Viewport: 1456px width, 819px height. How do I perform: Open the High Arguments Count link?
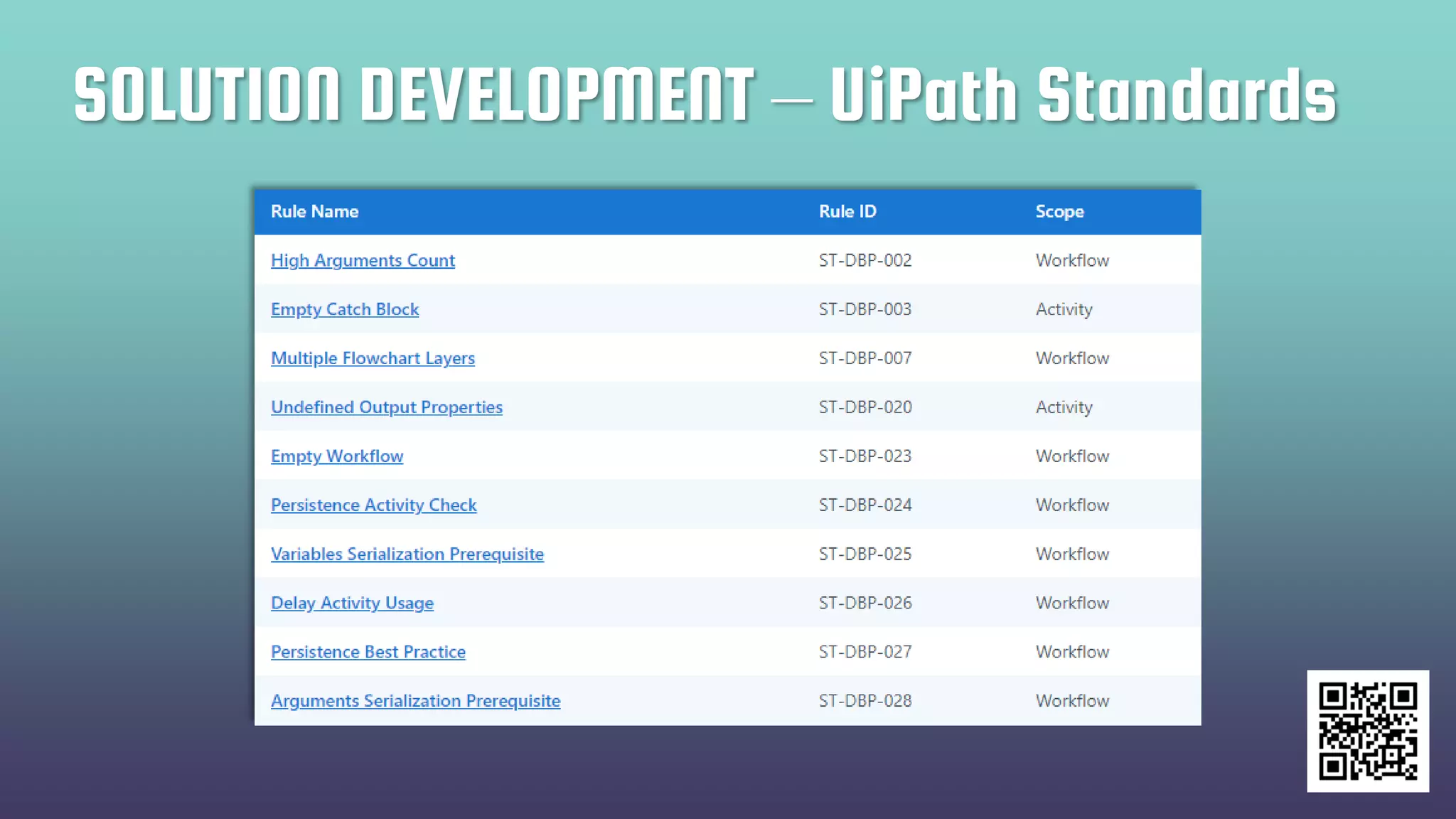tap(363, 261)
